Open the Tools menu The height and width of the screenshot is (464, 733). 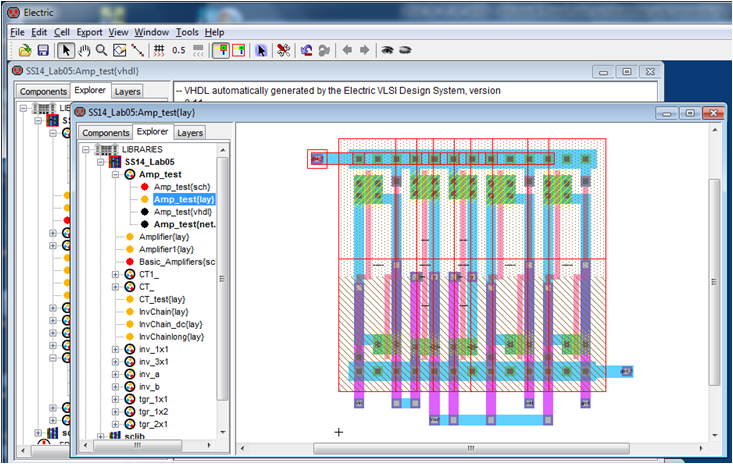click(x=187, y=32)
